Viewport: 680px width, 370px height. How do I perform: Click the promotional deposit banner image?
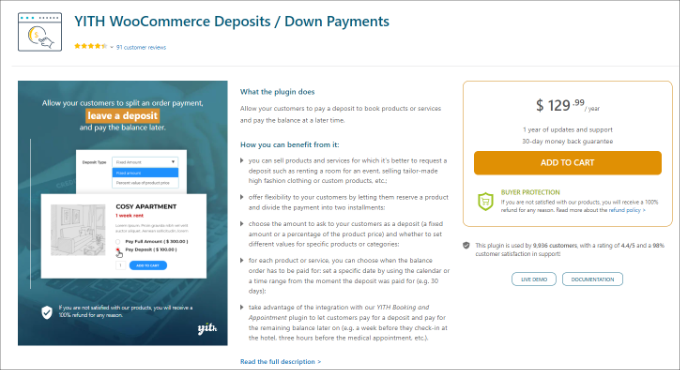(x=123, y=213)
